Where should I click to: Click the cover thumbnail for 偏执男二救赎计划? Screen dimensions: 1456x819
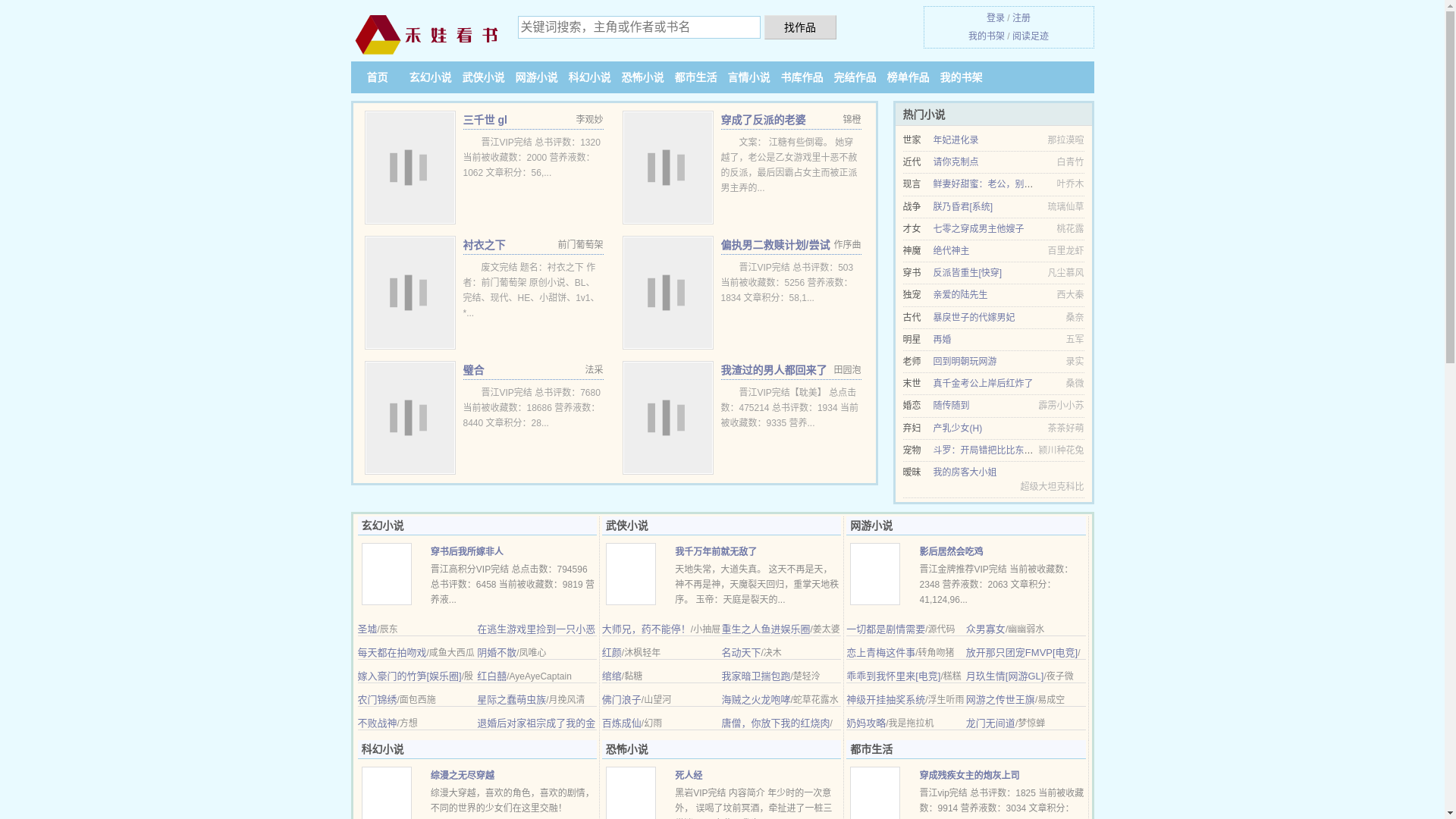click(667, 293)
